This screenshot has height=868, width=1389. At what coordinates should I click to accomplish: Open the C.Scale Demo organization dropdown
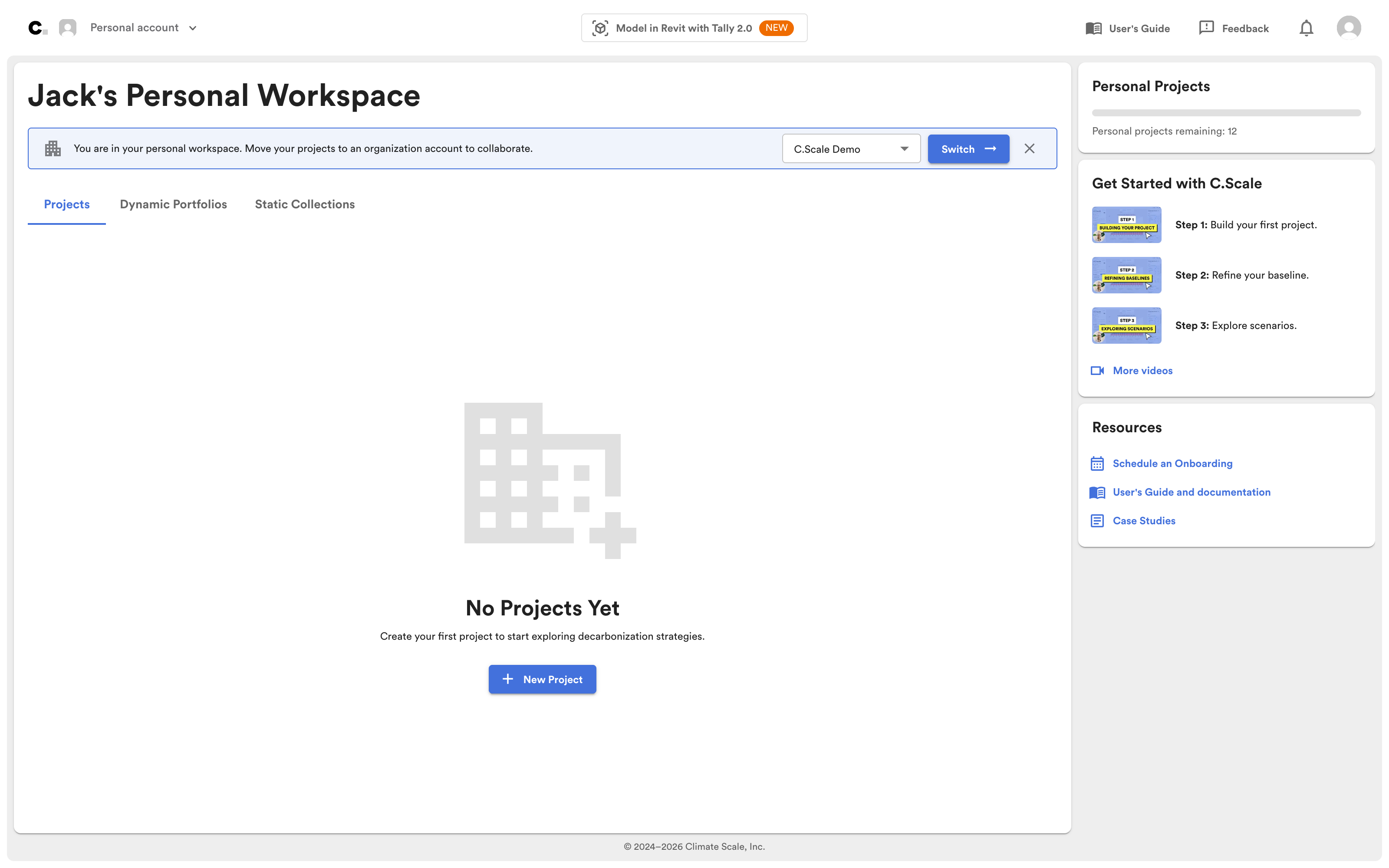851,149
